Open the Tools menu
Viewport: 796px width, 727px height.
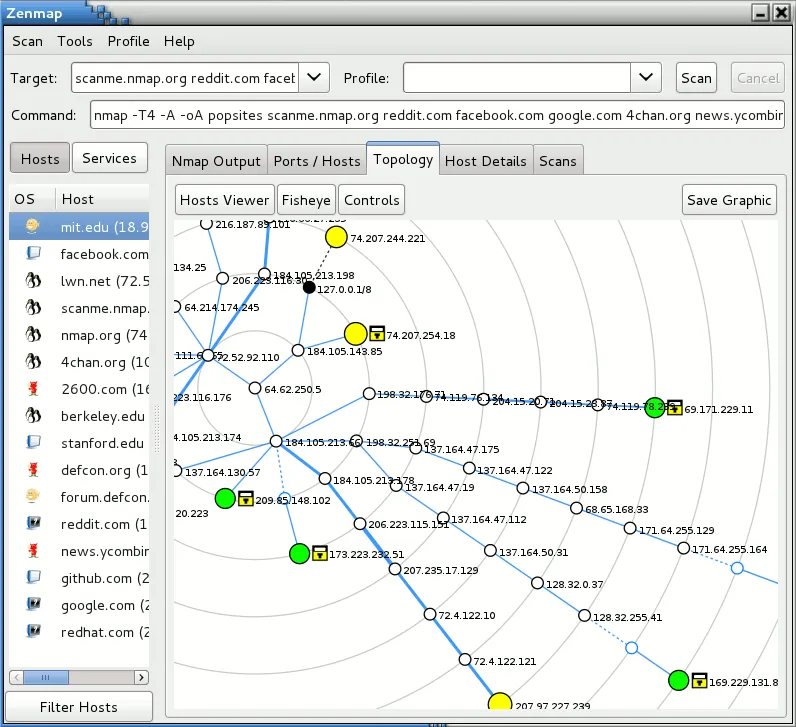click(75, 41)
